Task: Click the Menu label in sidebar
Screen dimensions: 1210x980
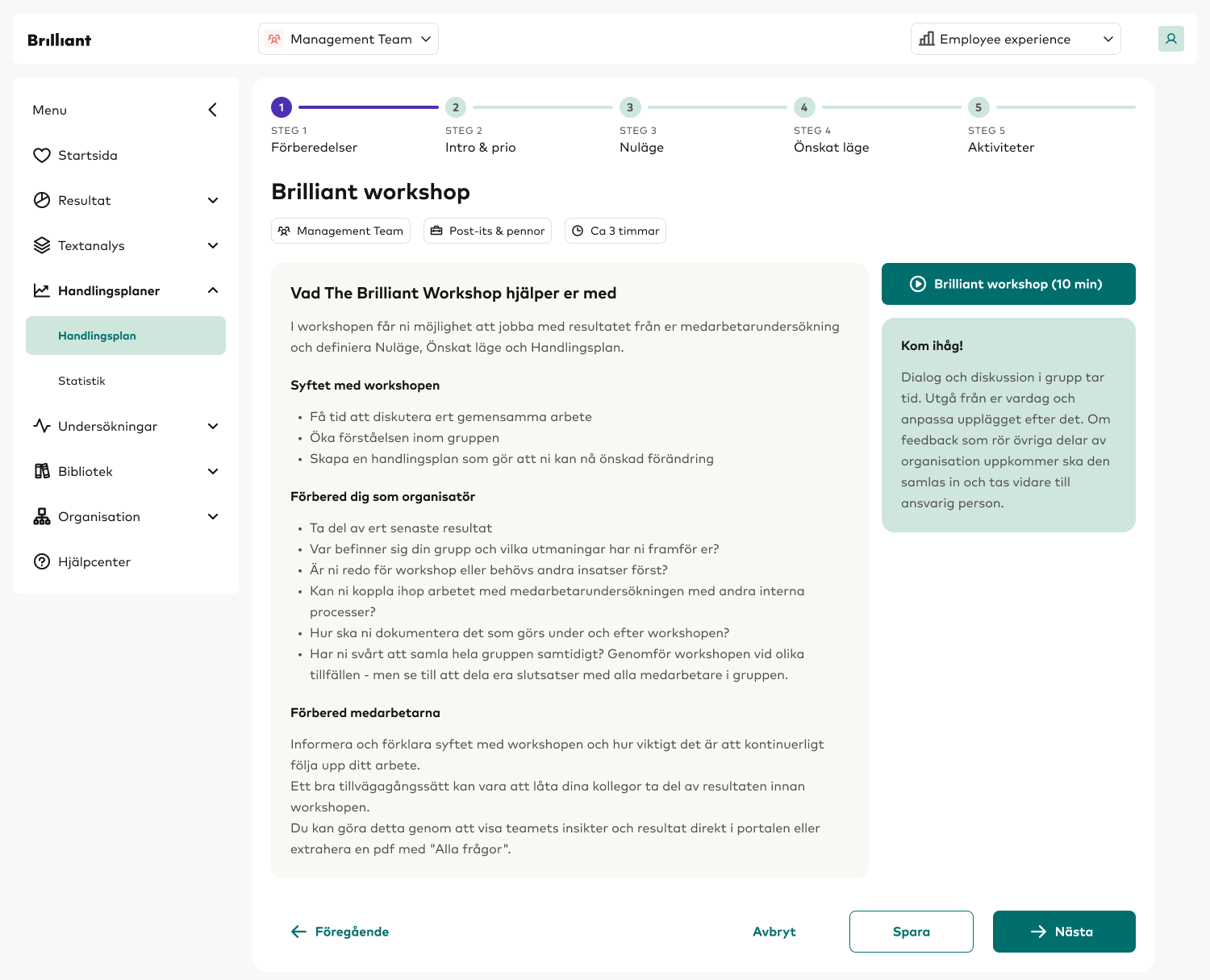Action: [49, 110]
